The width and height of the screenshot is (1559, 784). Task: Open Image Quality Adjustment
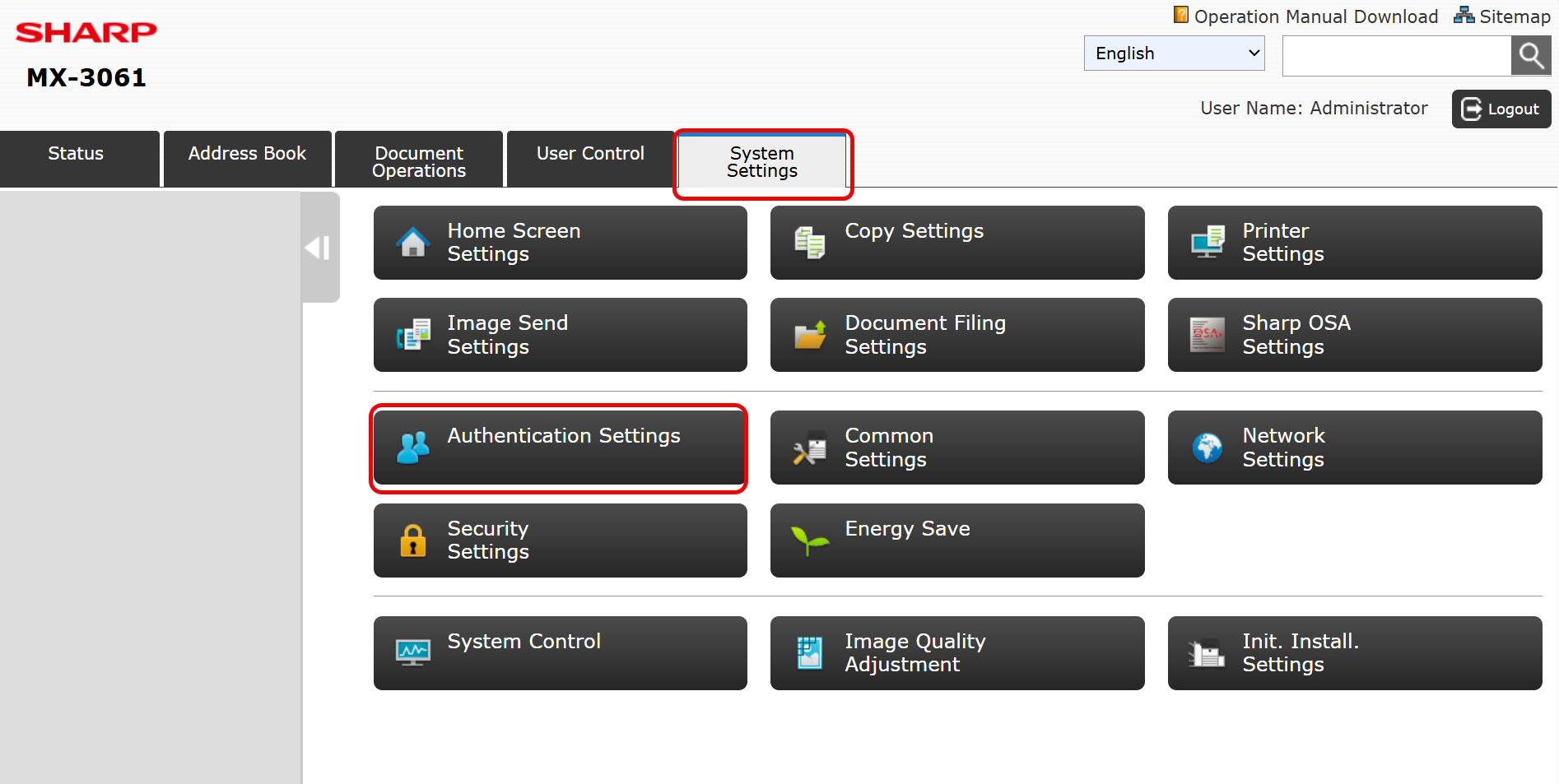[956, 653]
